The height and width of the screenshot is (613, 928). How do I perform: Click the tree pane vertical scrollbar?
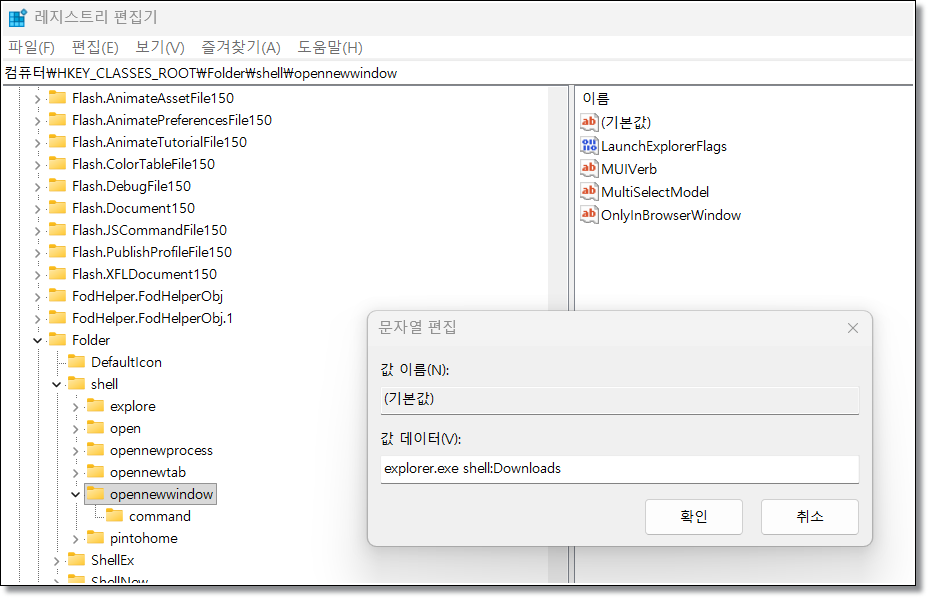[x=556, y=334]
